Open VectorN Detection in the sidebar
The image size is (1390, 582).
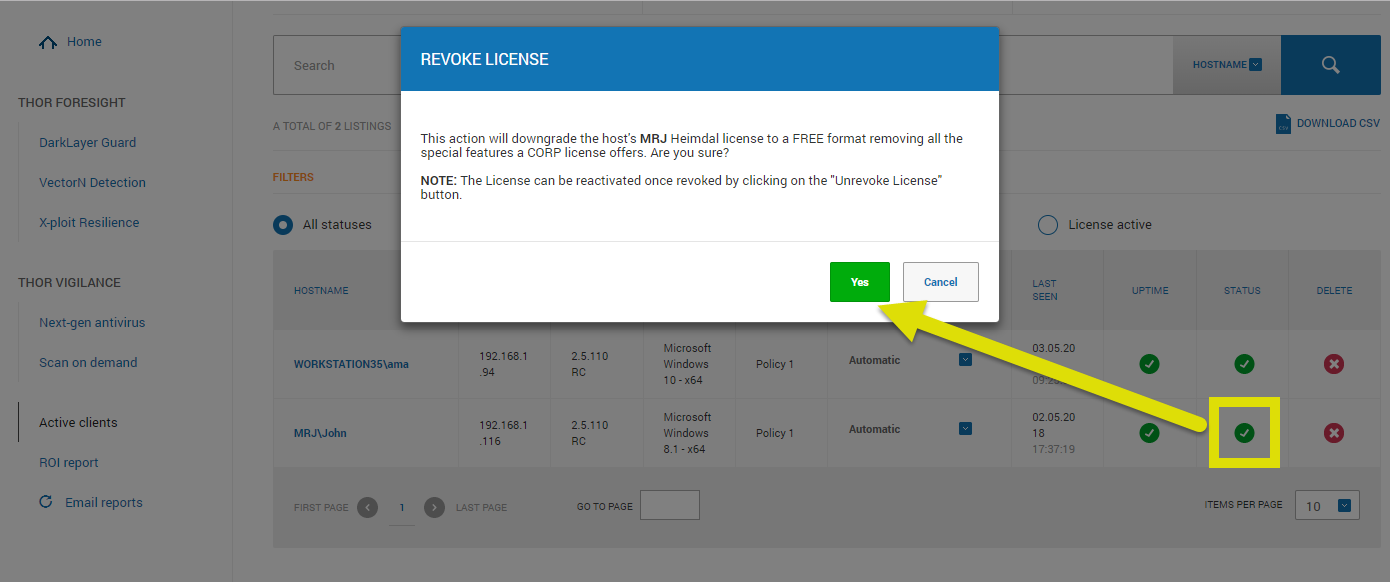[92, 182]
